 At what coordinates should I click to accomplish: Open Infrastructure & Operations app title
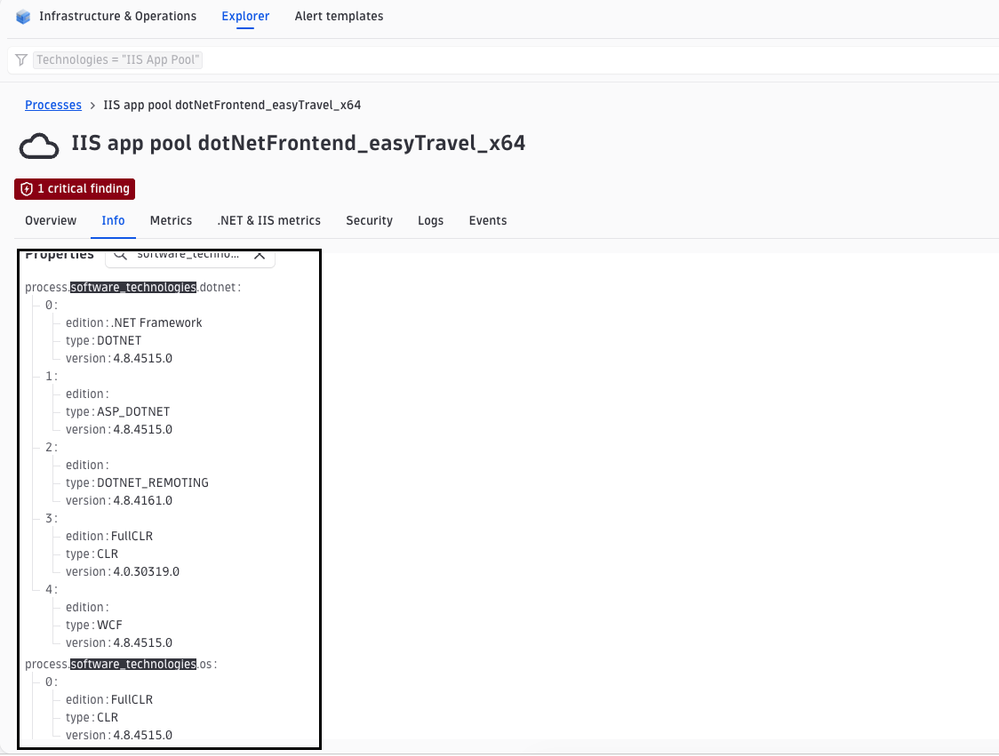(x=118, y=17)
